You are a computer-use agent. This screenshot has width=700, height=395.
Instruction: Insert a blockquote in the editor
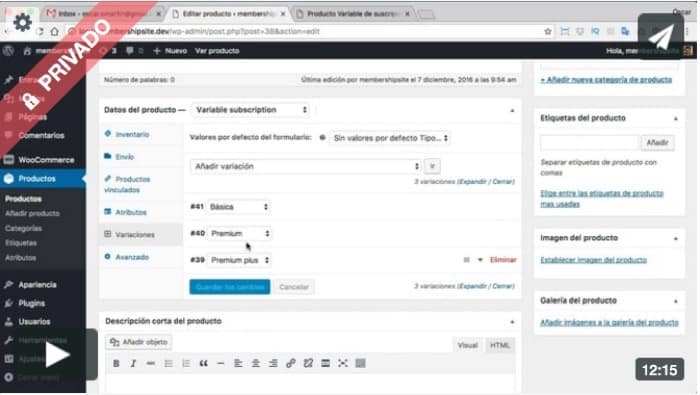click(x=203, y=363)
